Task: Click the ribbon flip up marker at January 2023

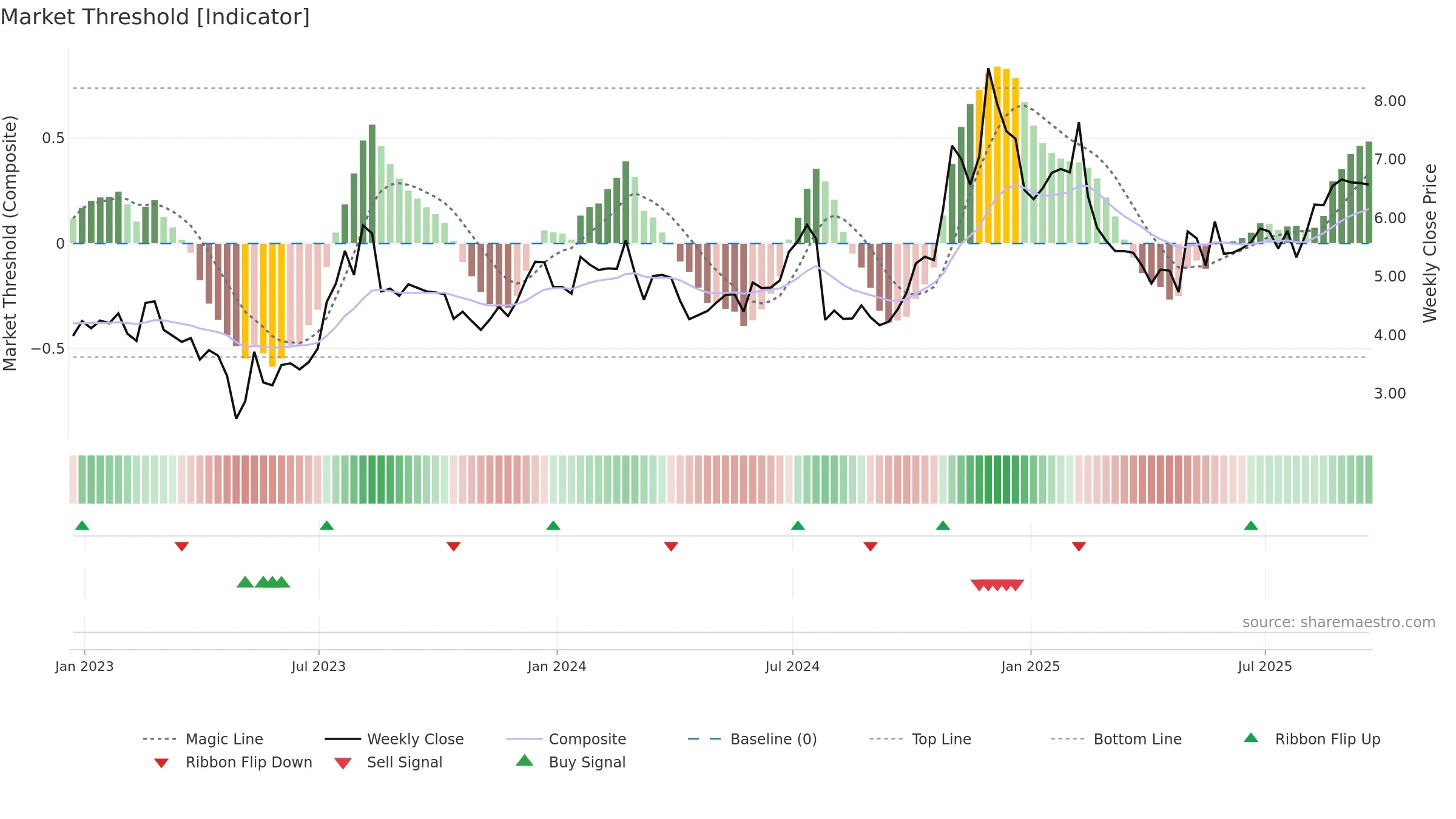Action: pyautogui.click(x=82, y=525)
